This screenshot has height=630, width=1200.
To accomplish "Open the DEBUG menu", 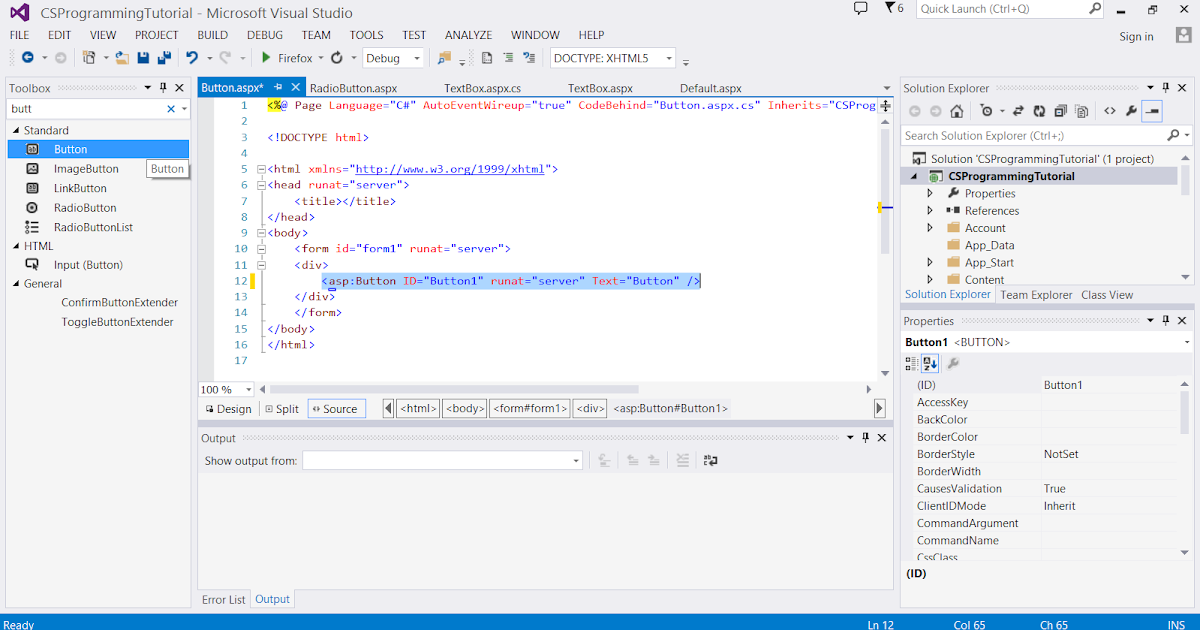I will click(x=265, y=34).
